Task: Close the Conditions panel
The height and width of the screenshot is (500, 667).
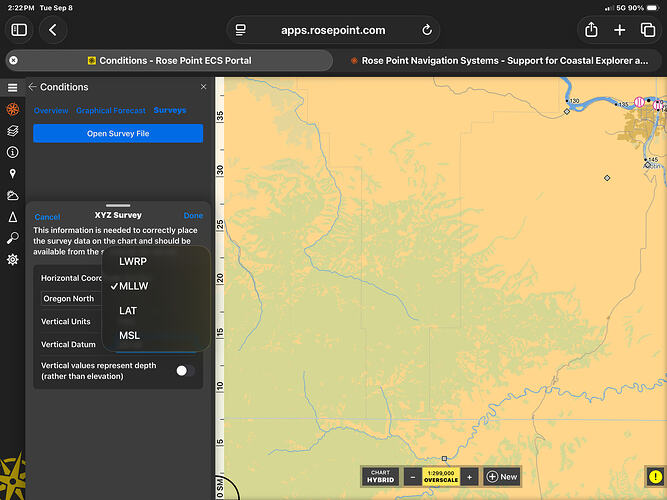Action: (x=203, y=87)
